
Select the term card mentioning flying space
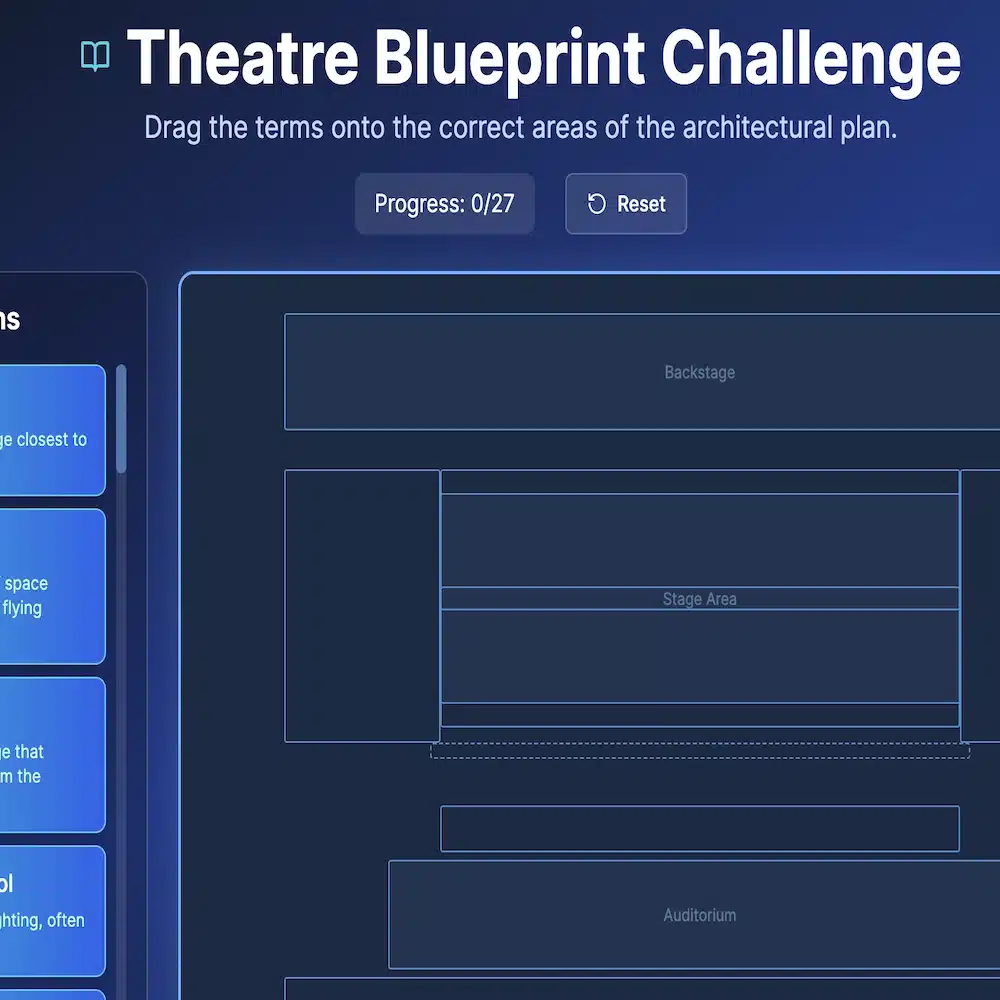(50, 587)
